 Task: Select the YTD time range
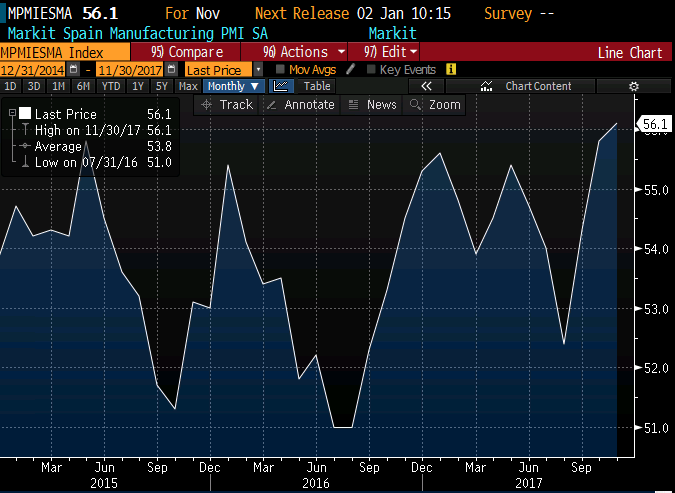(110, 87)
